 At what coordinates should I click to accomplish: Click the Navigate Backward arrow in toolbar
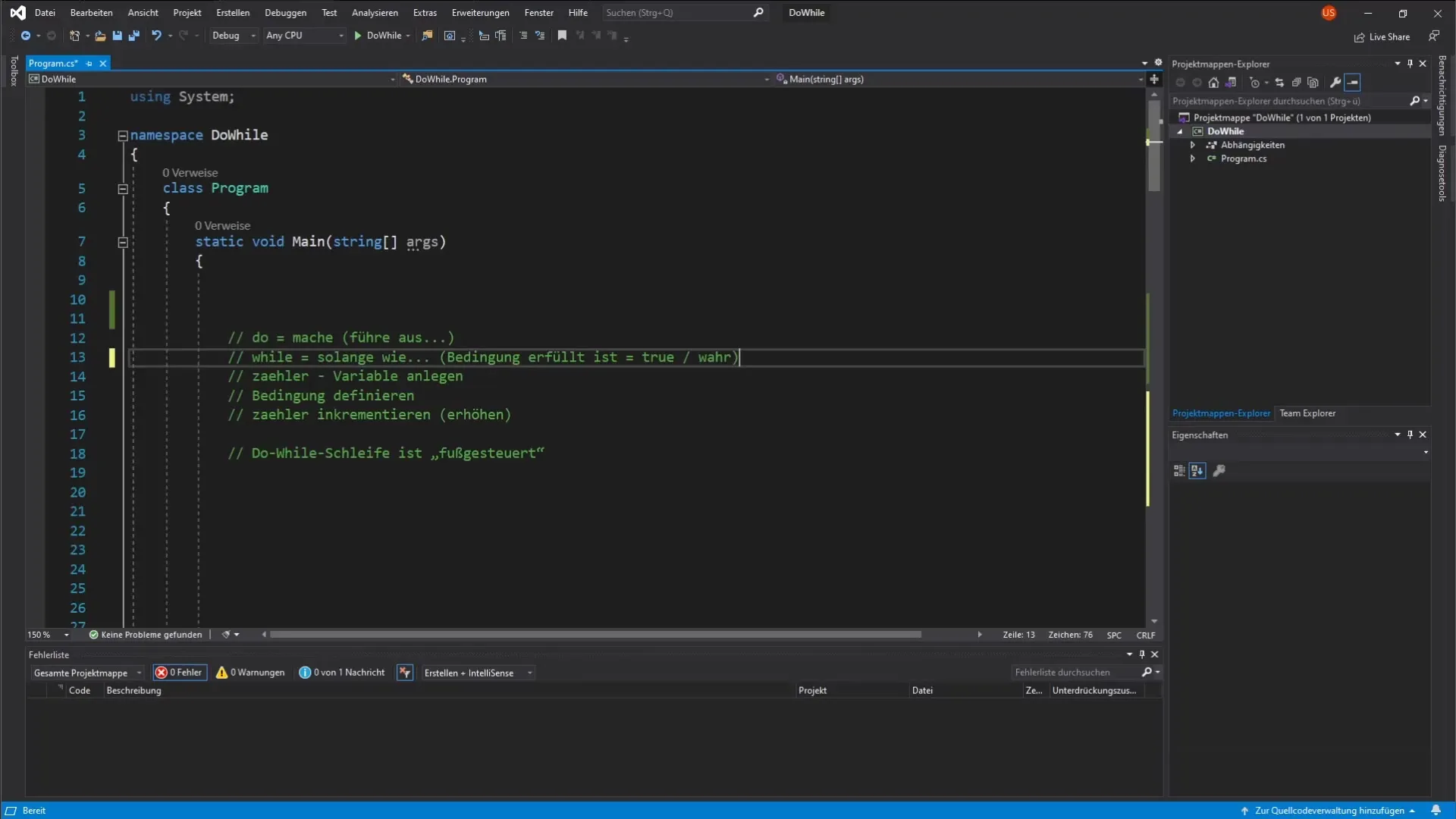tap(25, 36)
